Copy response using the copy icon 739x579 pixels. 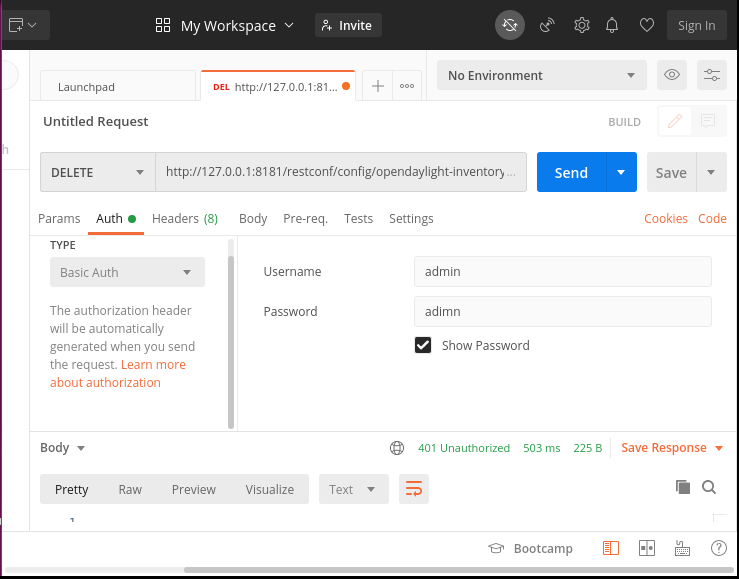(x=683, y=487)
